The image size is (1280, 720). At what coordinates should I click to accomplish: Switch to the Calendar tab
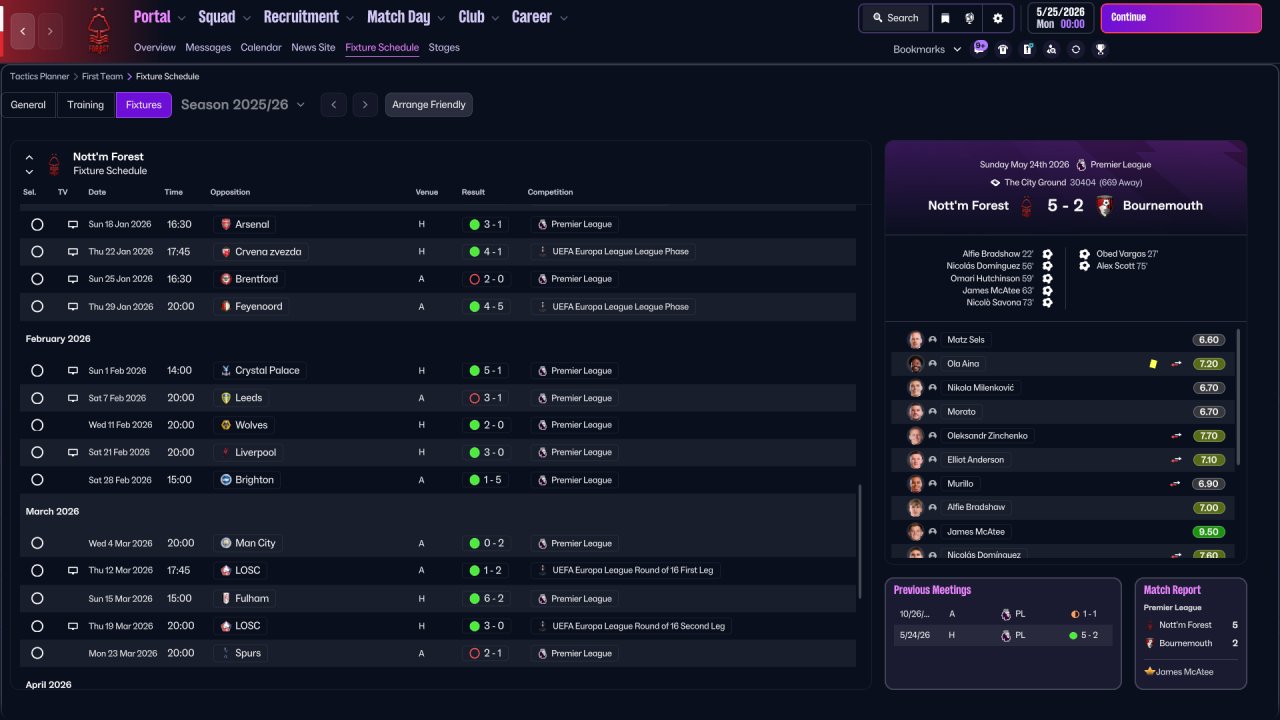click(261, 48)
